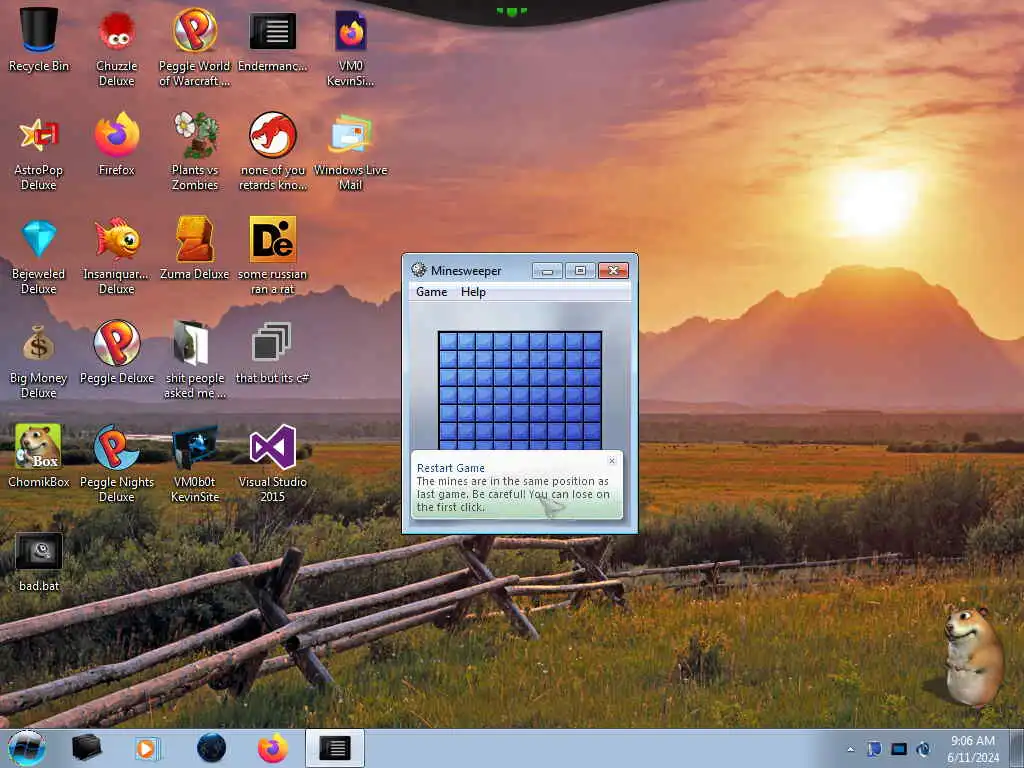Show hidden system tray icons
The height and width of the screenshot is (768, 1024).
click(850, 750)
